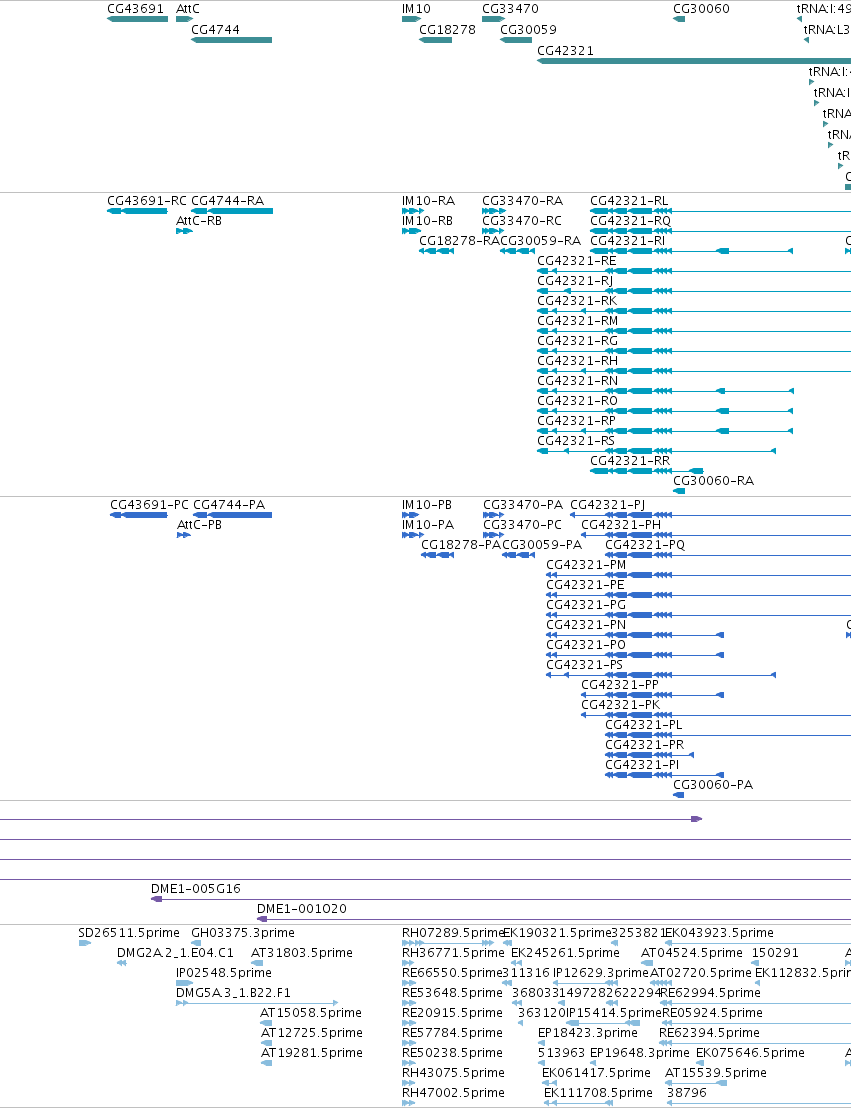Screen dimensions: 851x1108
Task: Select the GH03375.3prime EST
Action: click(x=242, y=933)
